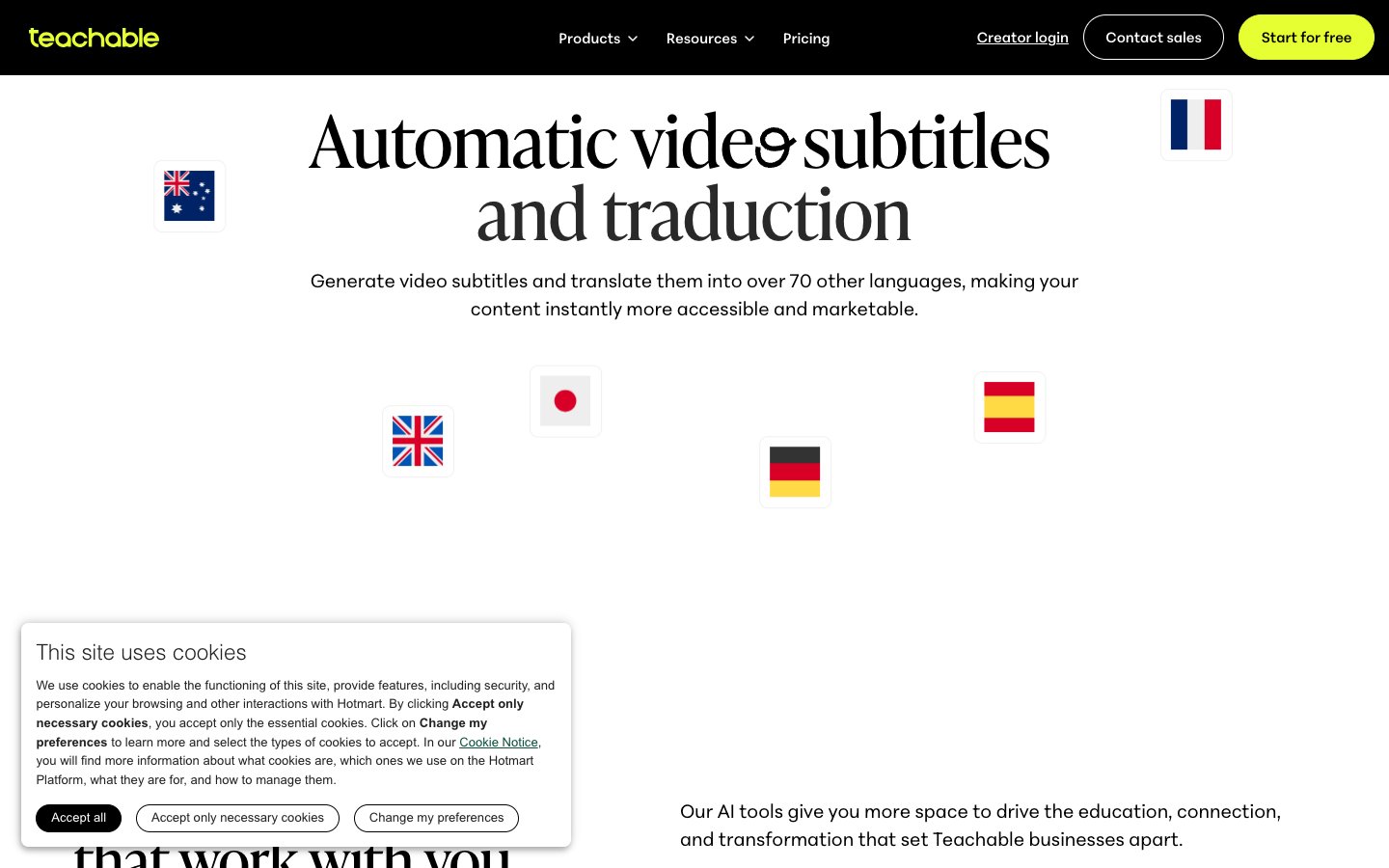Click the French flag icon

coord(1196,124)
